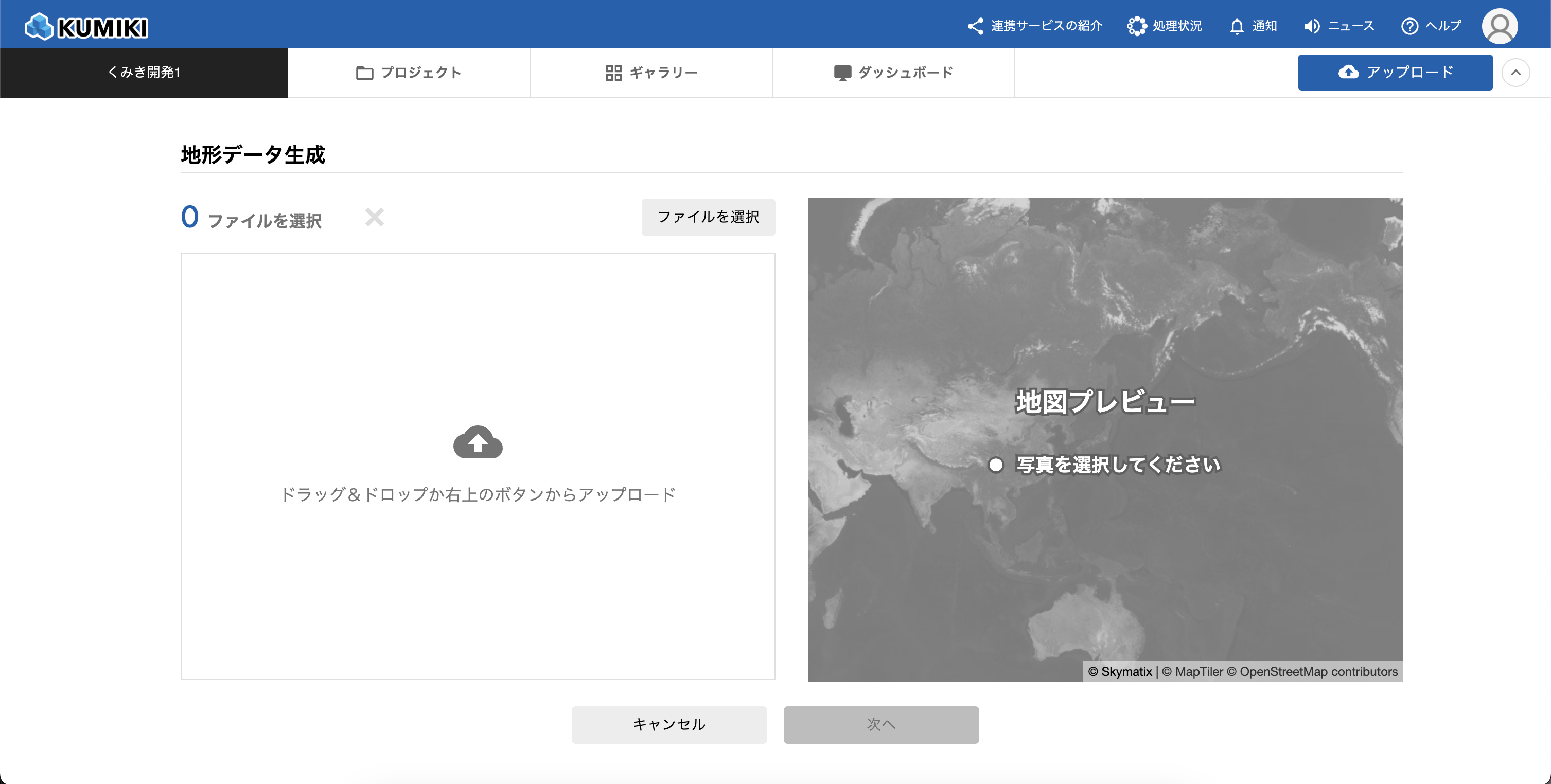Collapse the header with chevron up button
This screenshot has height=784, width=1551.
(x=1515, y=73)
